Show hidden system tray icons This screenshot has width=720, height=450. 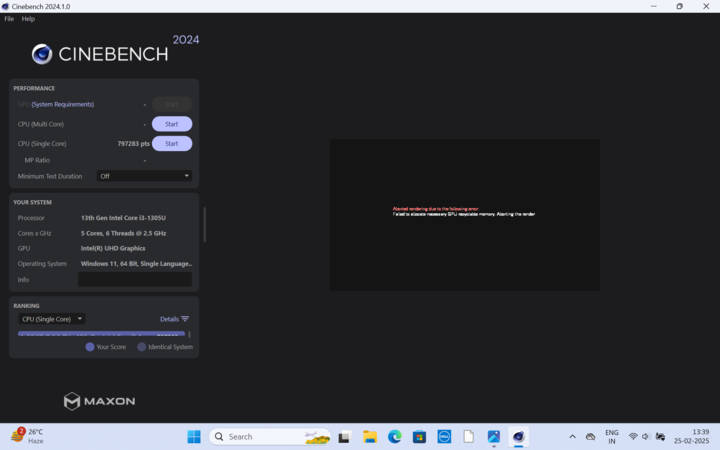coord(572,437)
